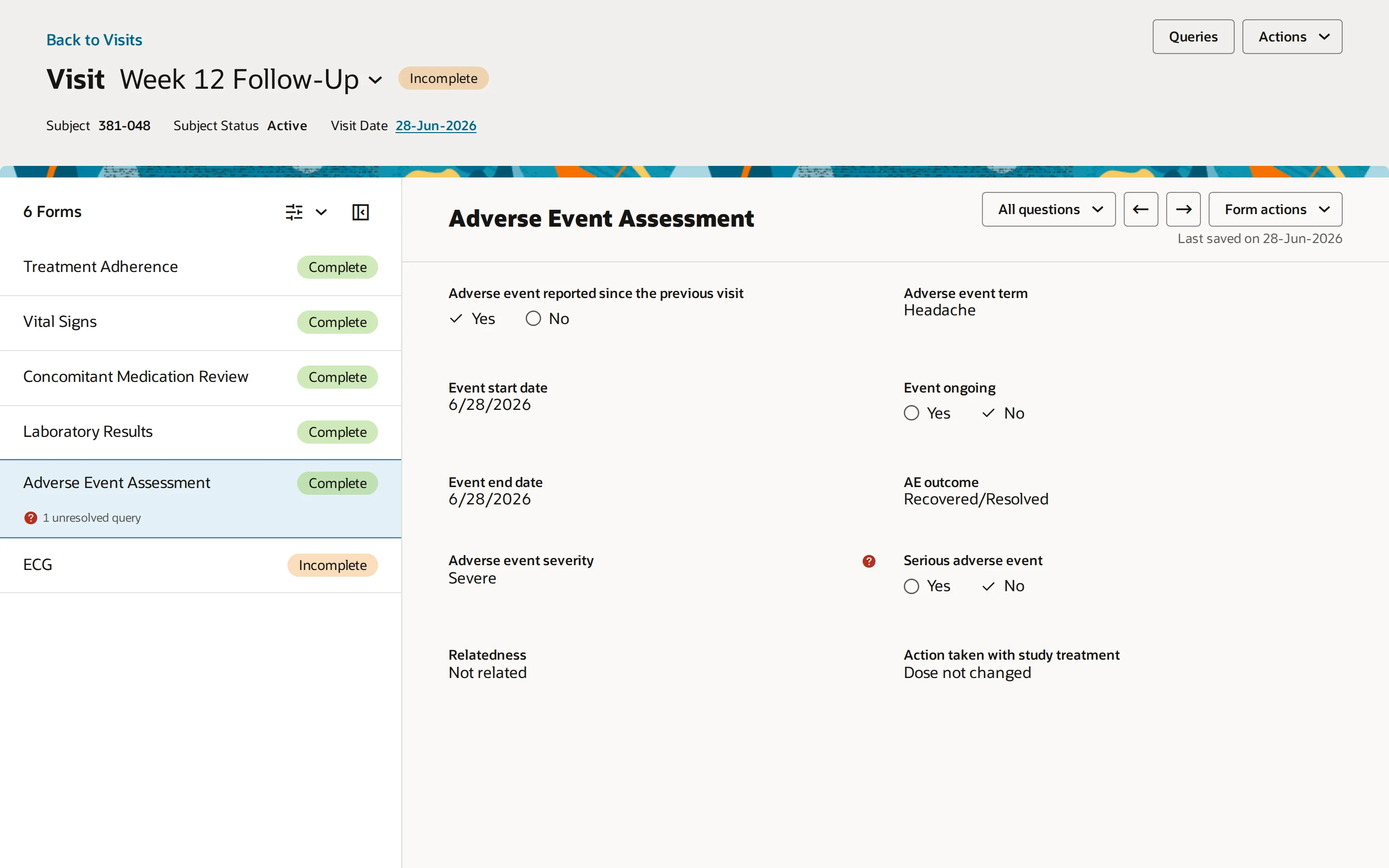Go to previous form arrow

1141,210
